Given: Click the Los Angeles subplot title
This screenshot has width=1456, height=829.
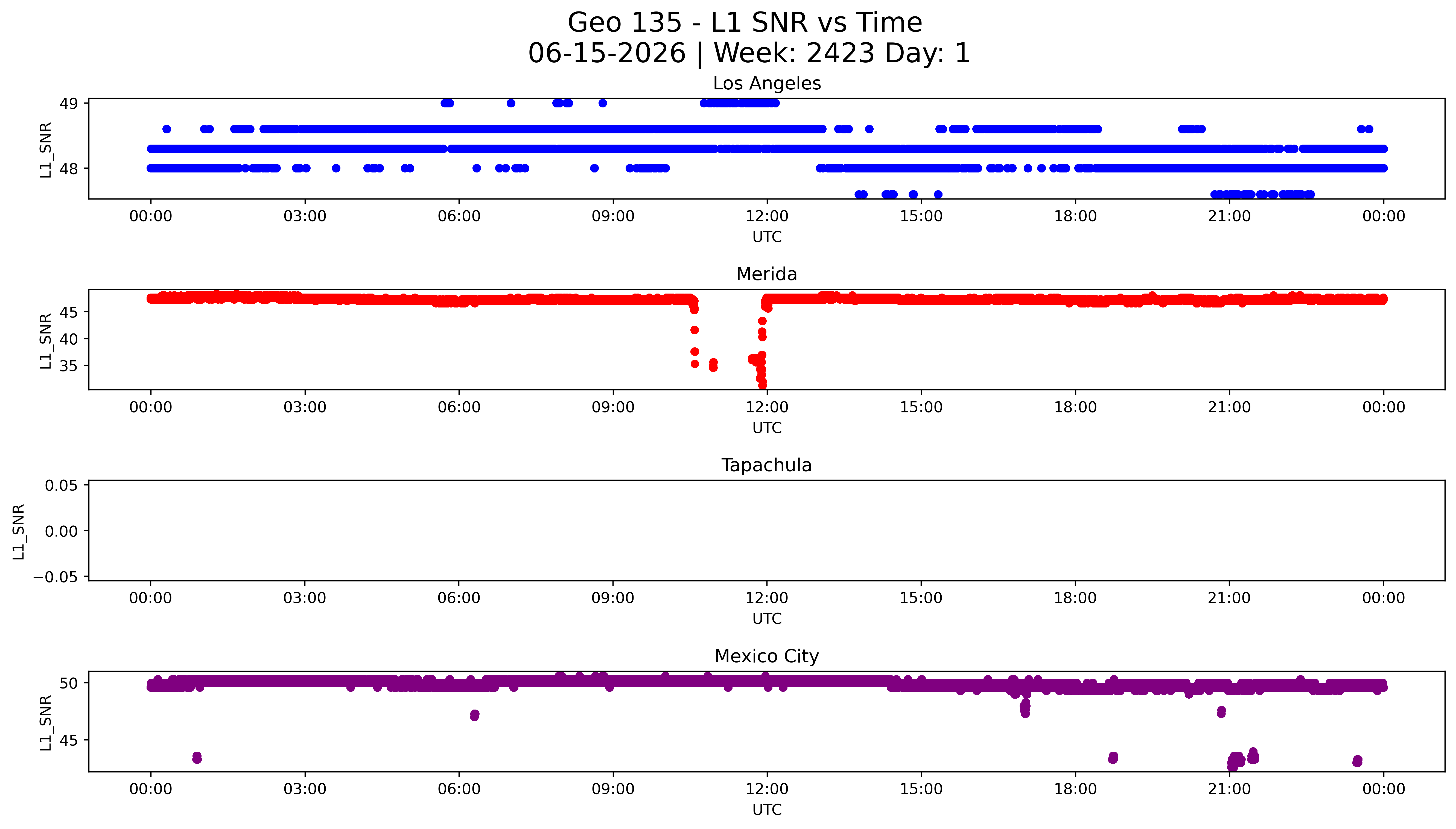Looking at the screenshot, I should click(766, 83).
